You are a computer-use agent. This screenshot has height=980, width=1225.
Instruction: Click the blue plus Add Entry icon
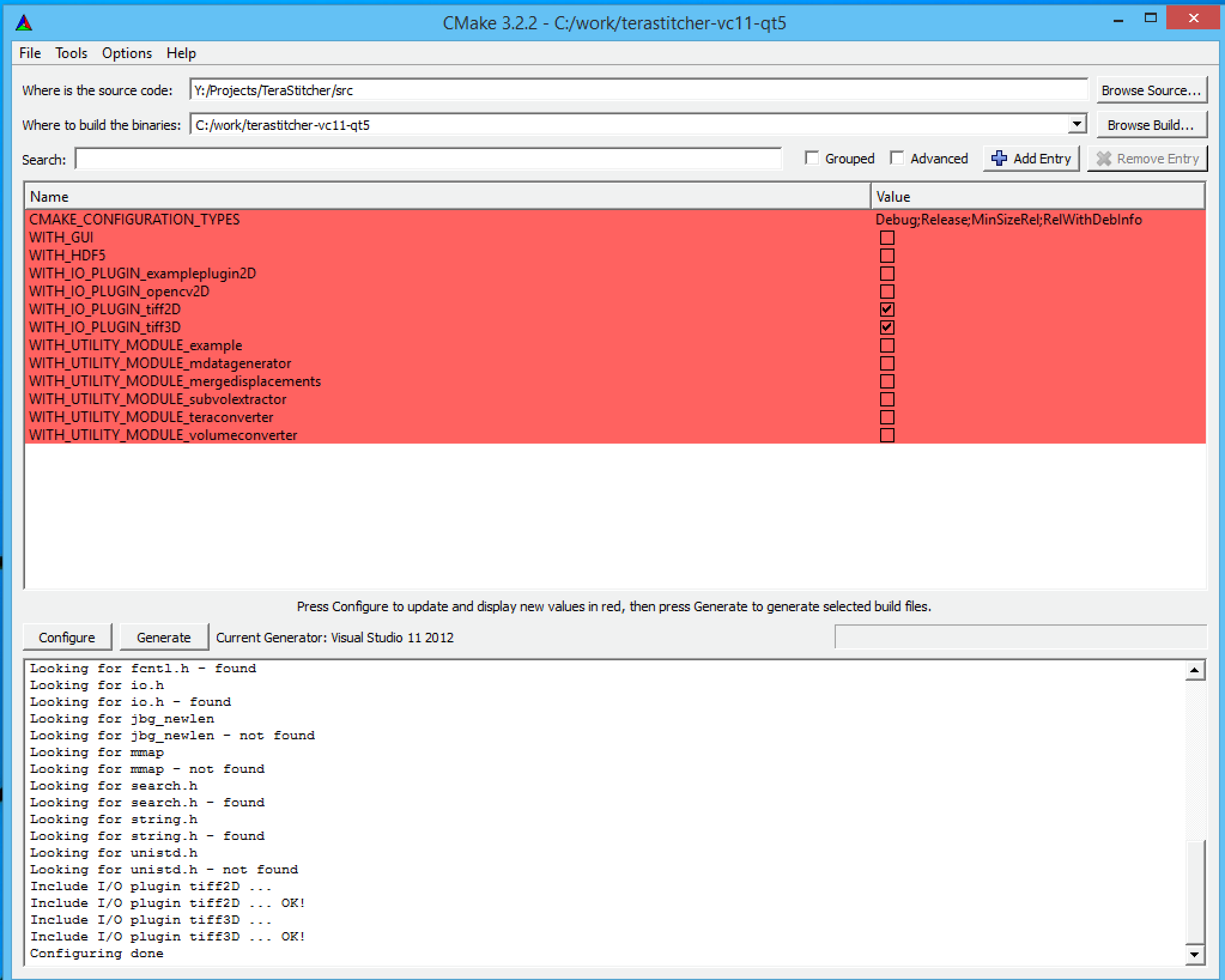point(999,159)
